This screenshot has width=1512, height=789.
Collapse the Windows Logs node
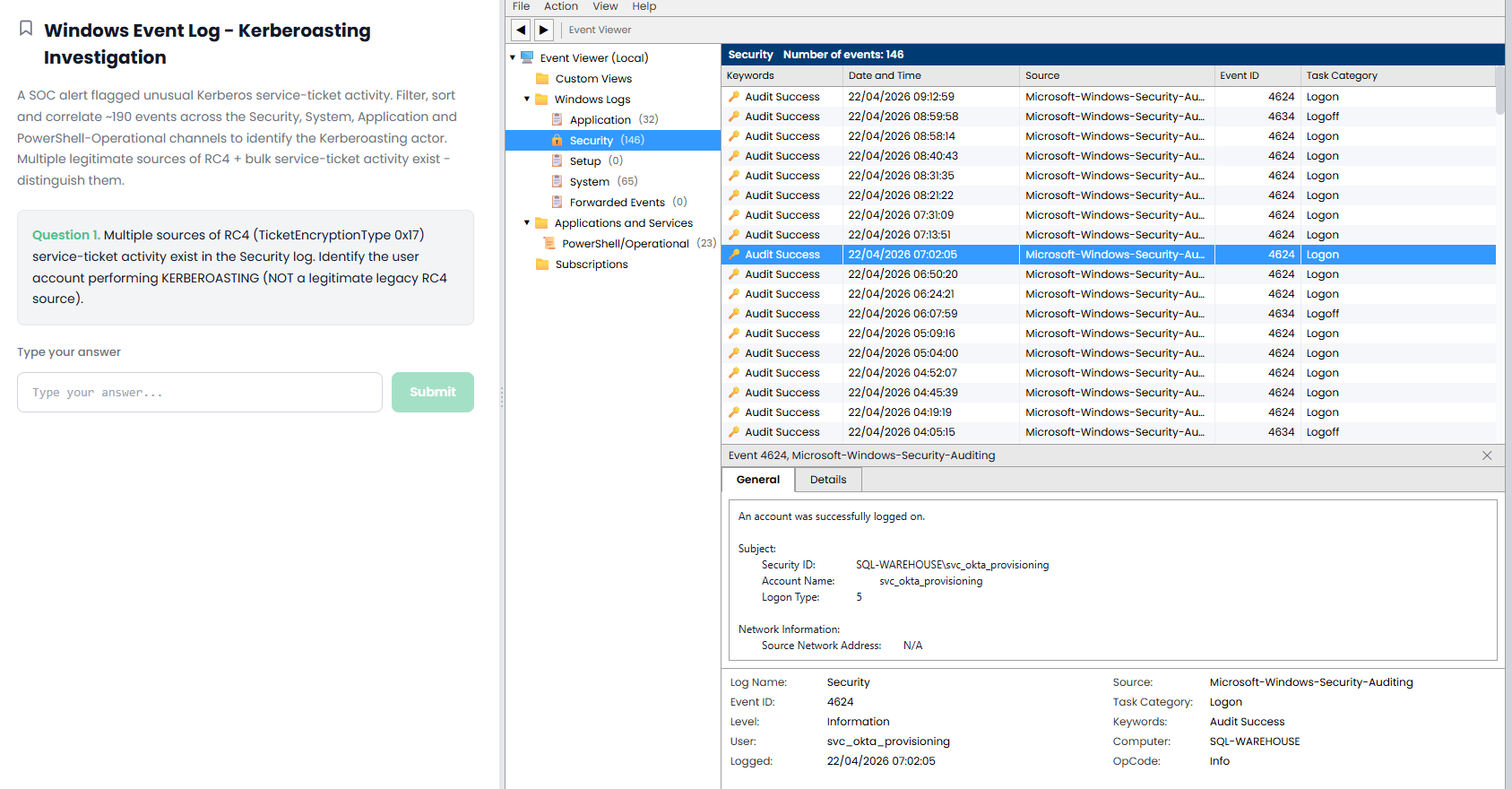coord(527,99)
